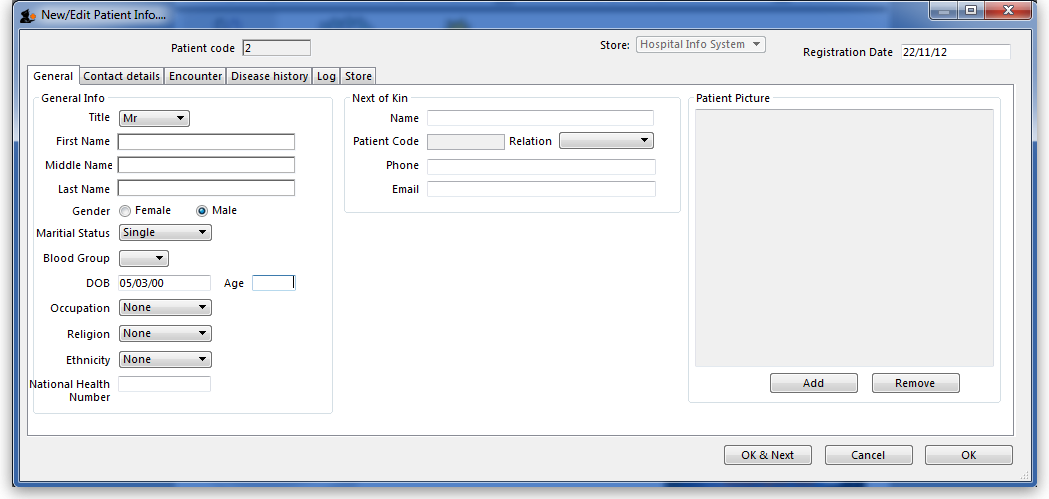The width and height of the screenshot is (1049, 499).
Task: Expand the Marital Status dropdown
Action: click(165, 233)
